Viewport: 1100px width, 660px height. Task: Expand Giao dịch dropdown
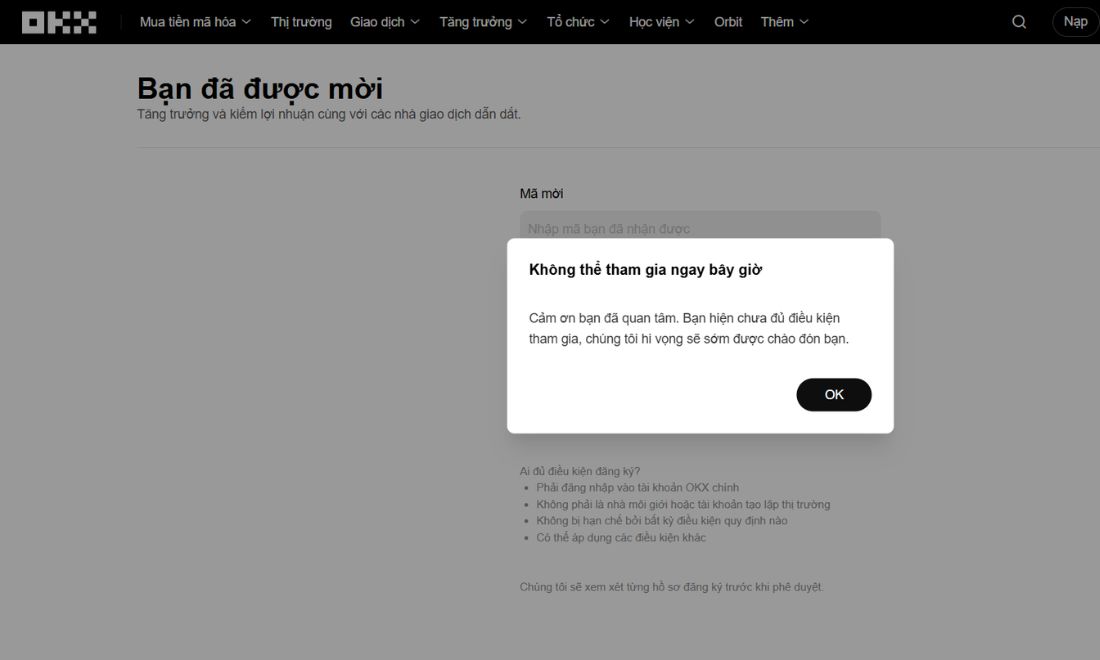tap(384, 22)
